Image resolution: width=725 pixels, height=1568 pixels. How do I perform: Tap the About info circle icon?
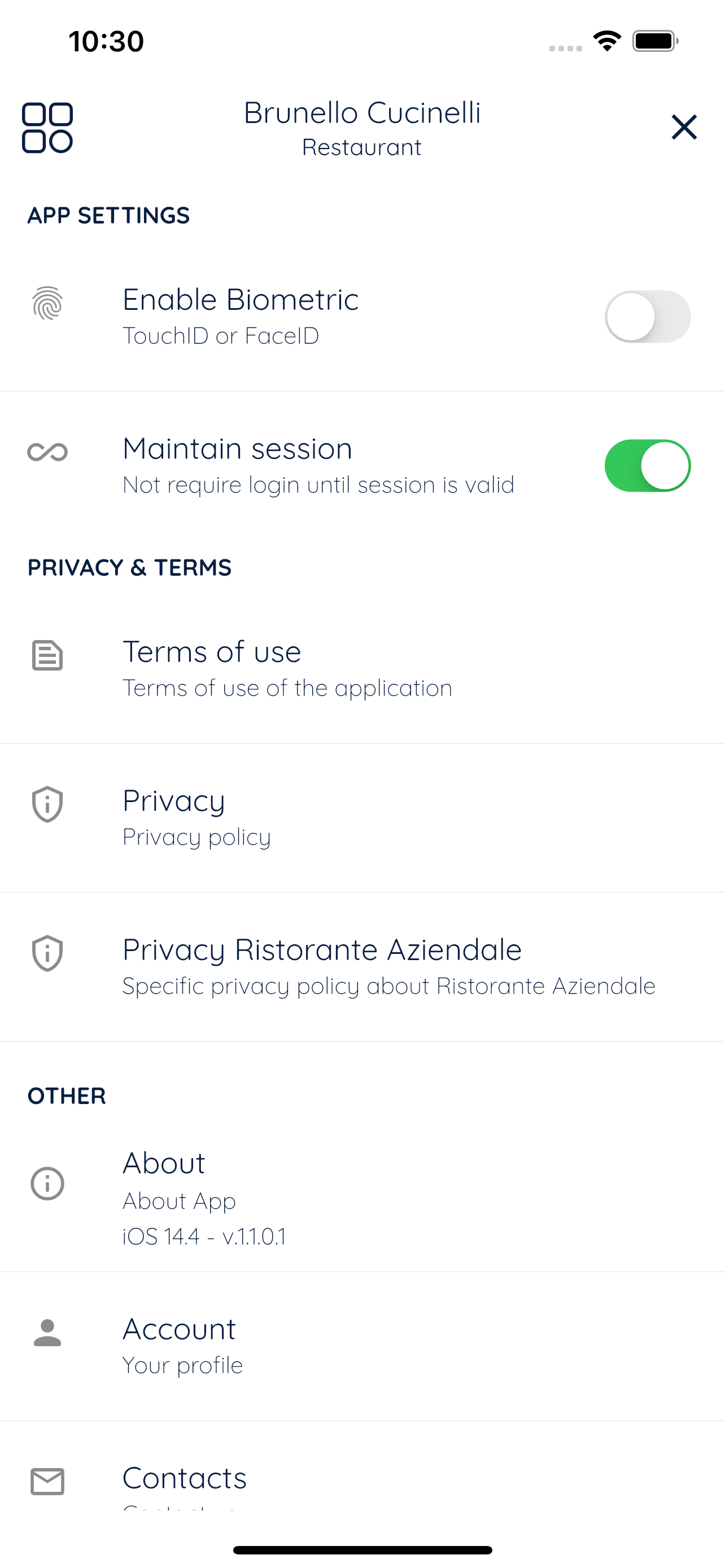click(47, 1183)
